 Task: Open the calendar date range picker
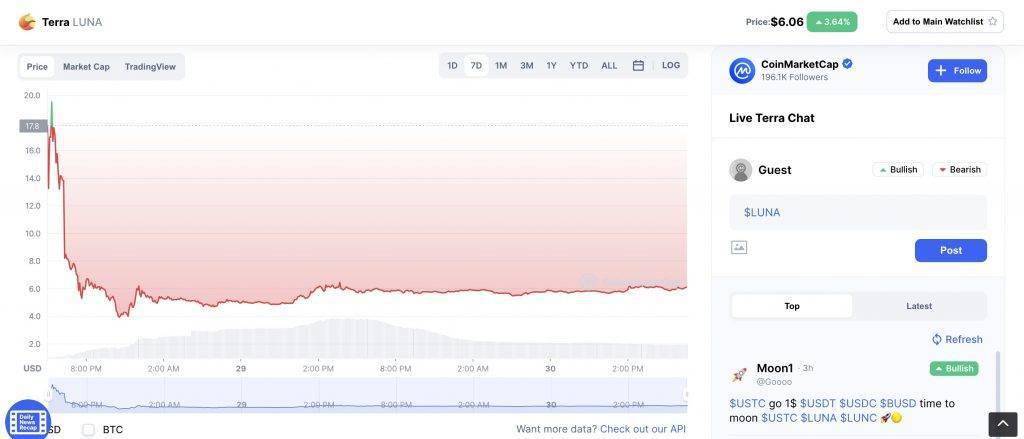tap(638, 66)
